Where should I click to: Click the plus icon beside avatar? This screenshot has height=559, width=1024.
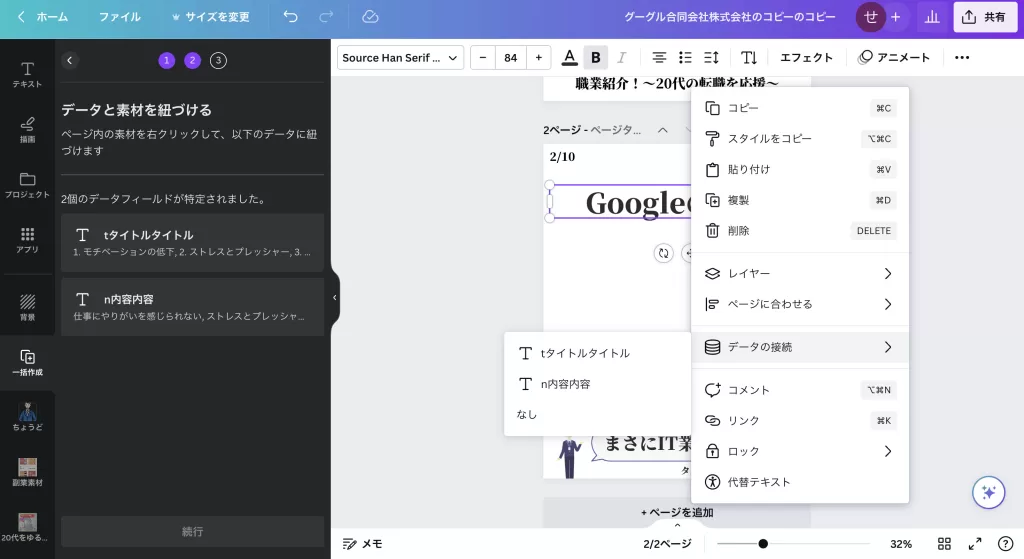pos(896,17)
